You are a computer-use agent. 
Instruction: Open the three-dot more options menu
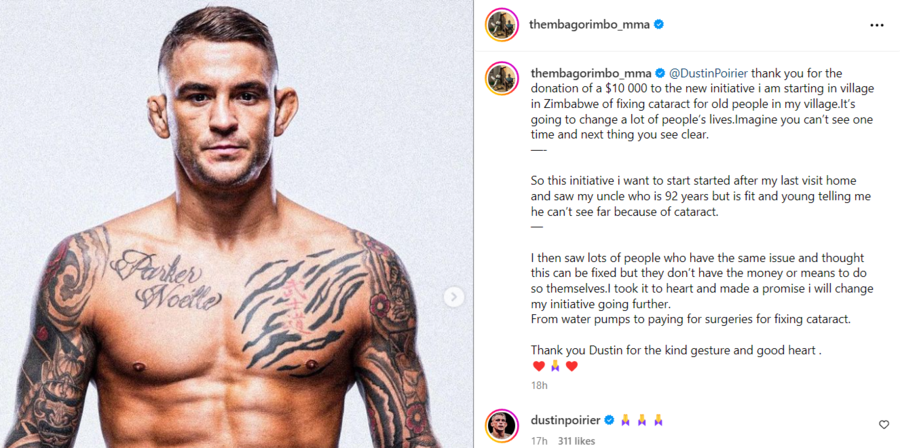tap(876, 25)
